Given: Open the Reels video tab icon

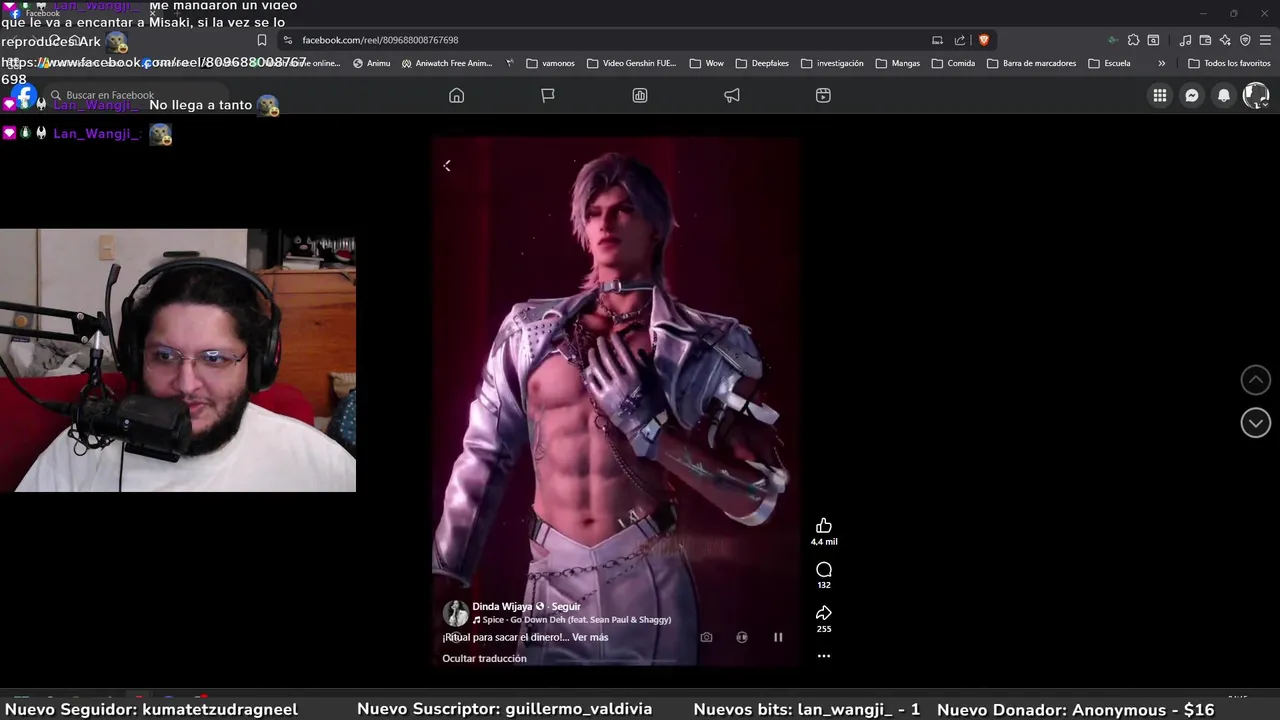Looking at the screenshot, I should click(823, 95).
